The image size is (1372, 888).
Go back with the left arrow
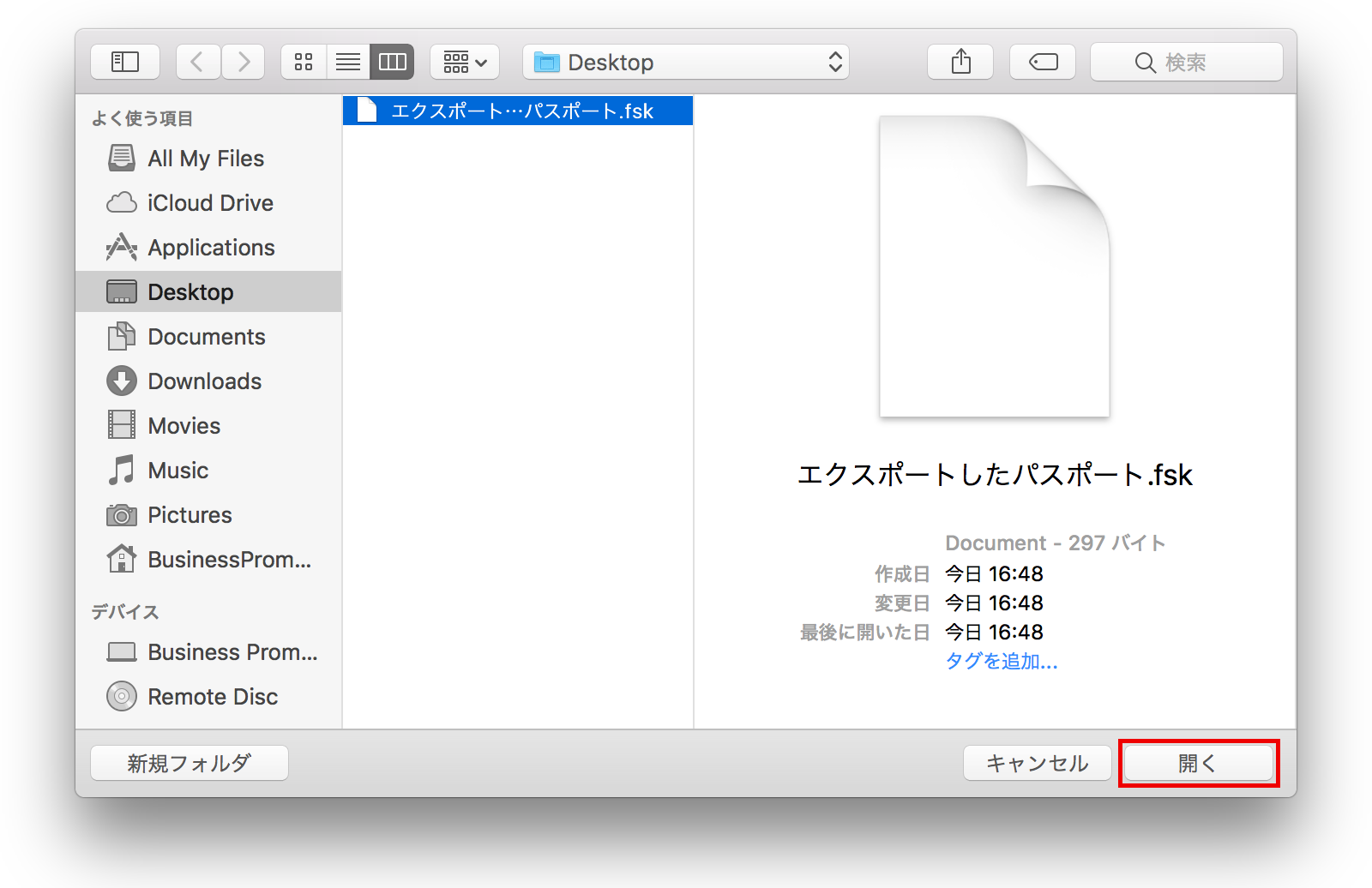[x=198, y=62]
